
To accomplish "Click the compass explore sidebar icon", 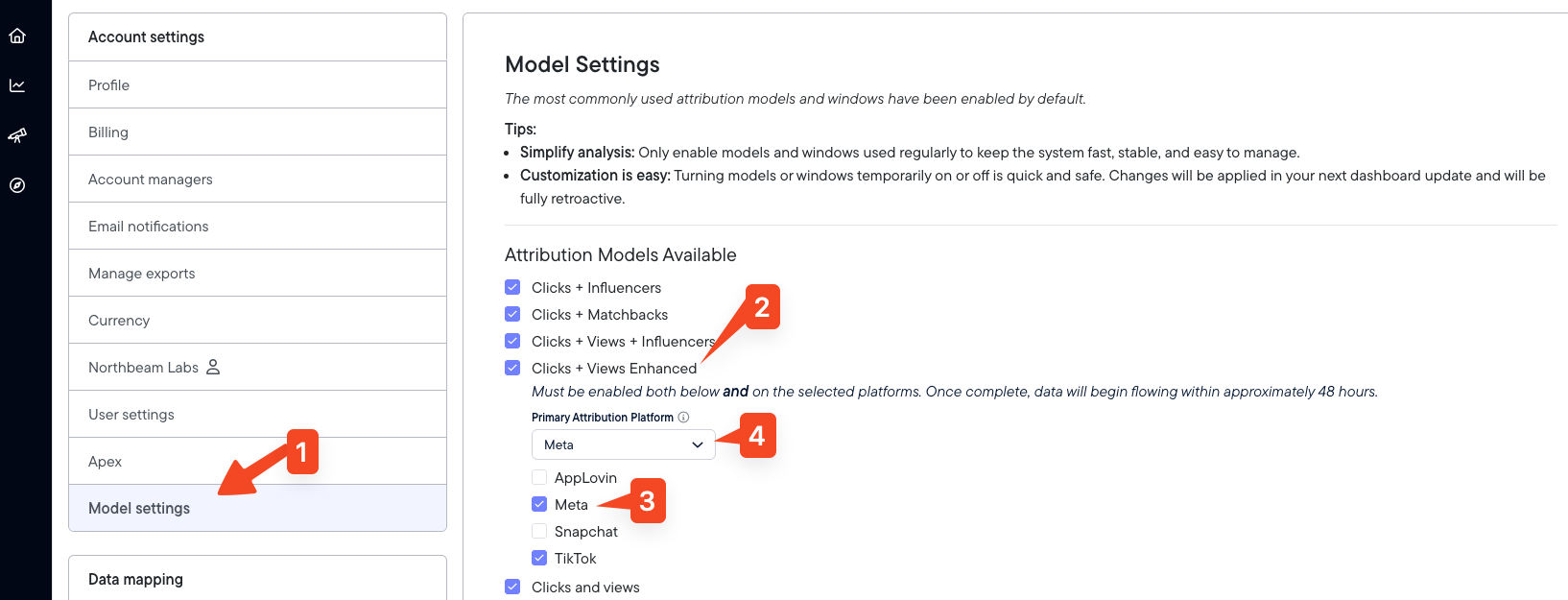I will [x=17, y=186].
